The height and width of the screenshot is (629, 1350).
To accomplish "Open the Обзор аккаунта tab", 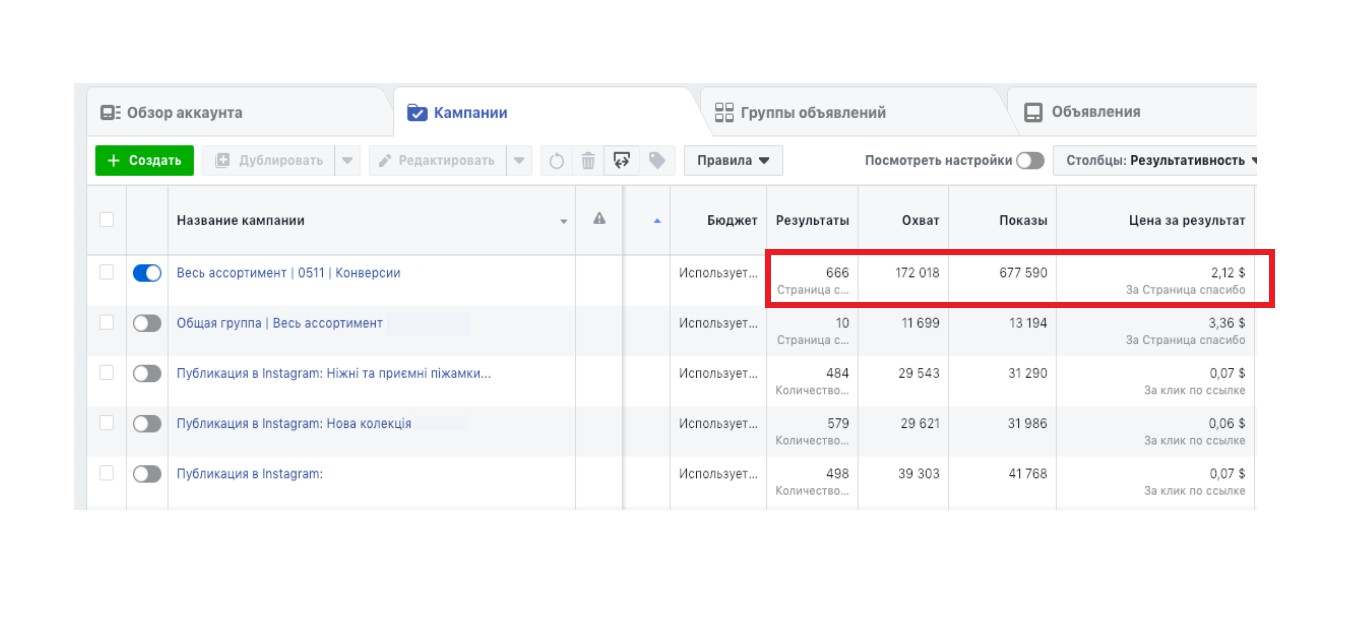I will point(184,112).
